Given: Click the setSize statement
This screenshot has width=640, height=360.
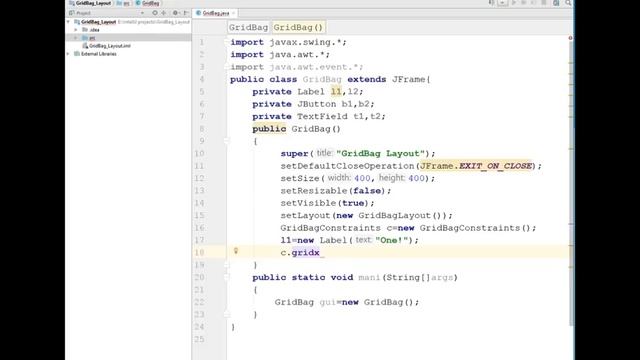Looking at the screenshot, I should click(358, 178).
